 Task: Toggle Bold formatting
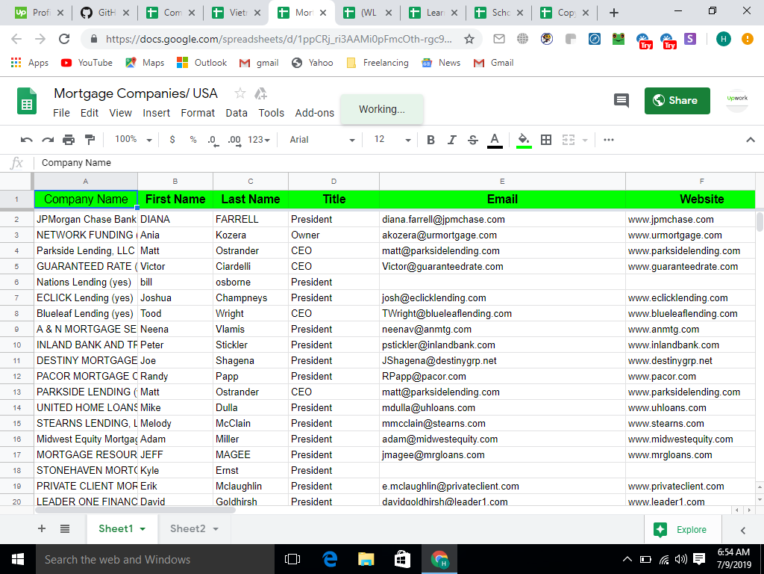pos(431,140)
